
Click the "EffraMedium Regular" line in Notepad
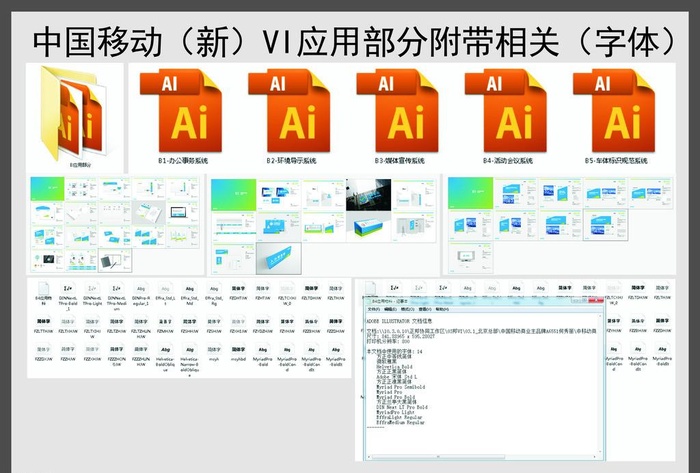[400, 422]
